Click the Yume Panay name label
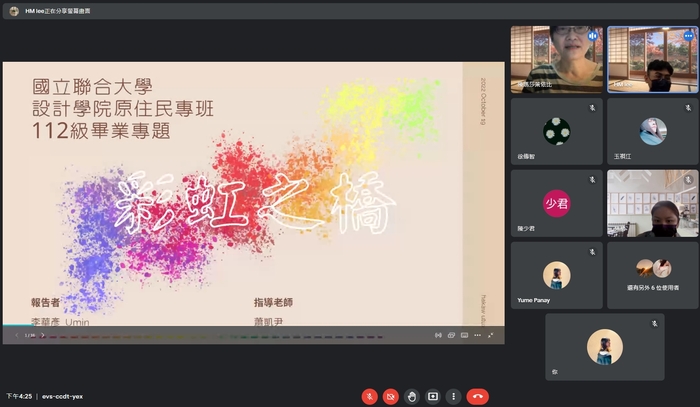 533,300
